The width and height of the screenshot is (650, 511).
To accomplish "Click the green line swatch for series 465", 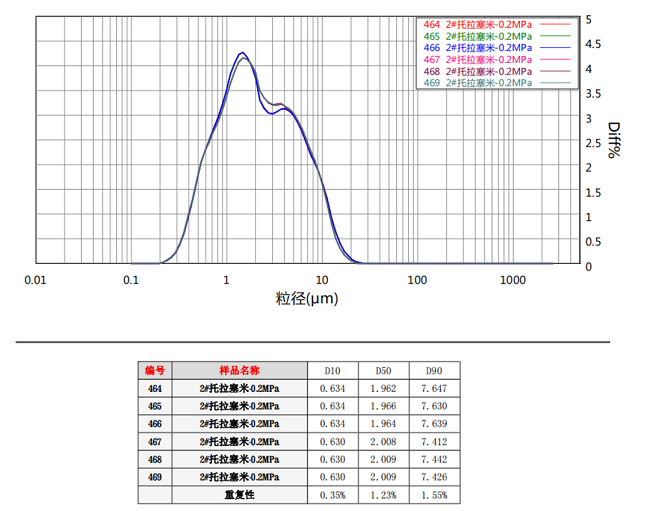I will (555, 36).
